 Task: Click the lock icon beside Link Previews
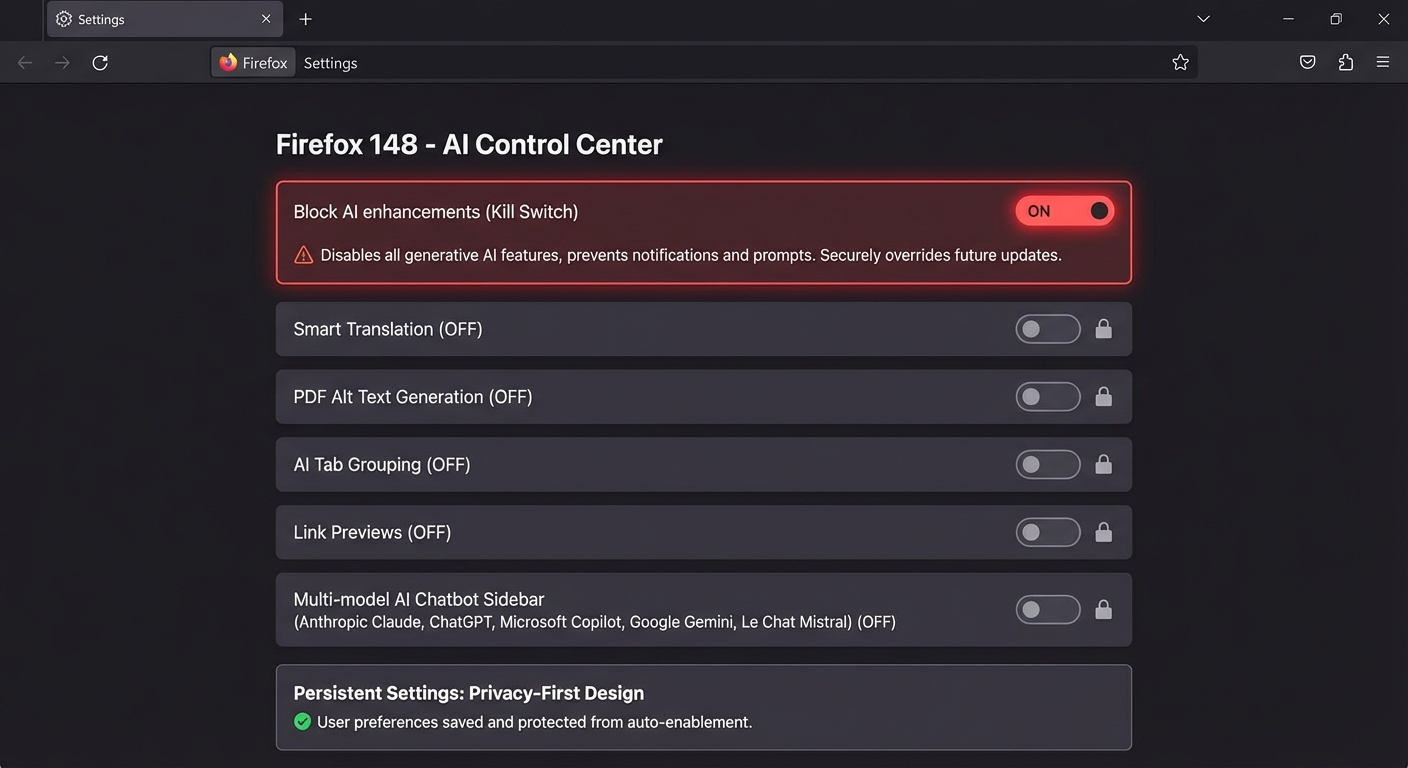(x=1103, y=532)
